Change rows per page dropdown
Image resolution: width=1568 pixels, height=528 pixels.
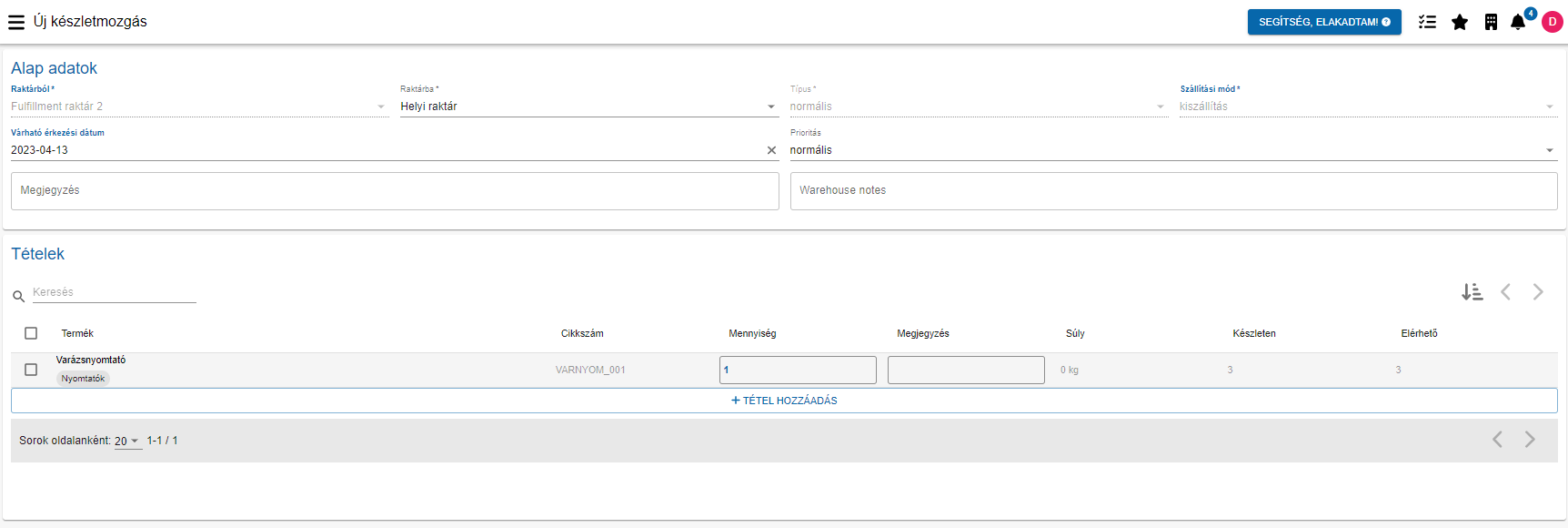[126, 442]
